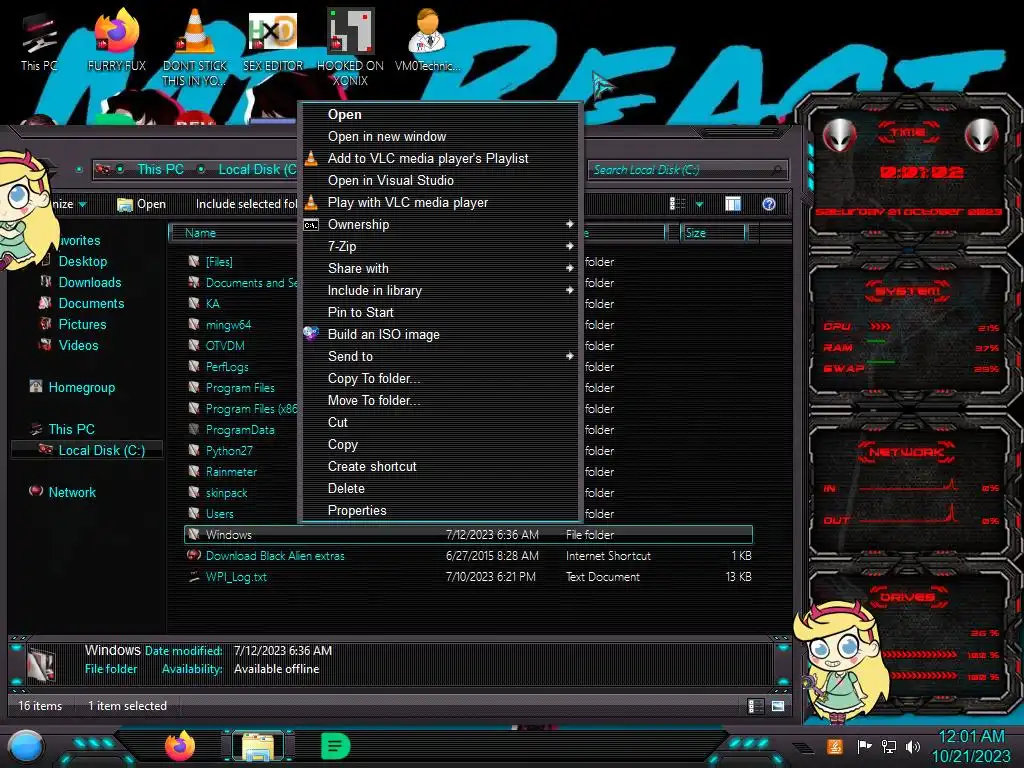Screen dimensions: 1024x768
Task: Select the [Files] folder
Action: pos(219,262)
